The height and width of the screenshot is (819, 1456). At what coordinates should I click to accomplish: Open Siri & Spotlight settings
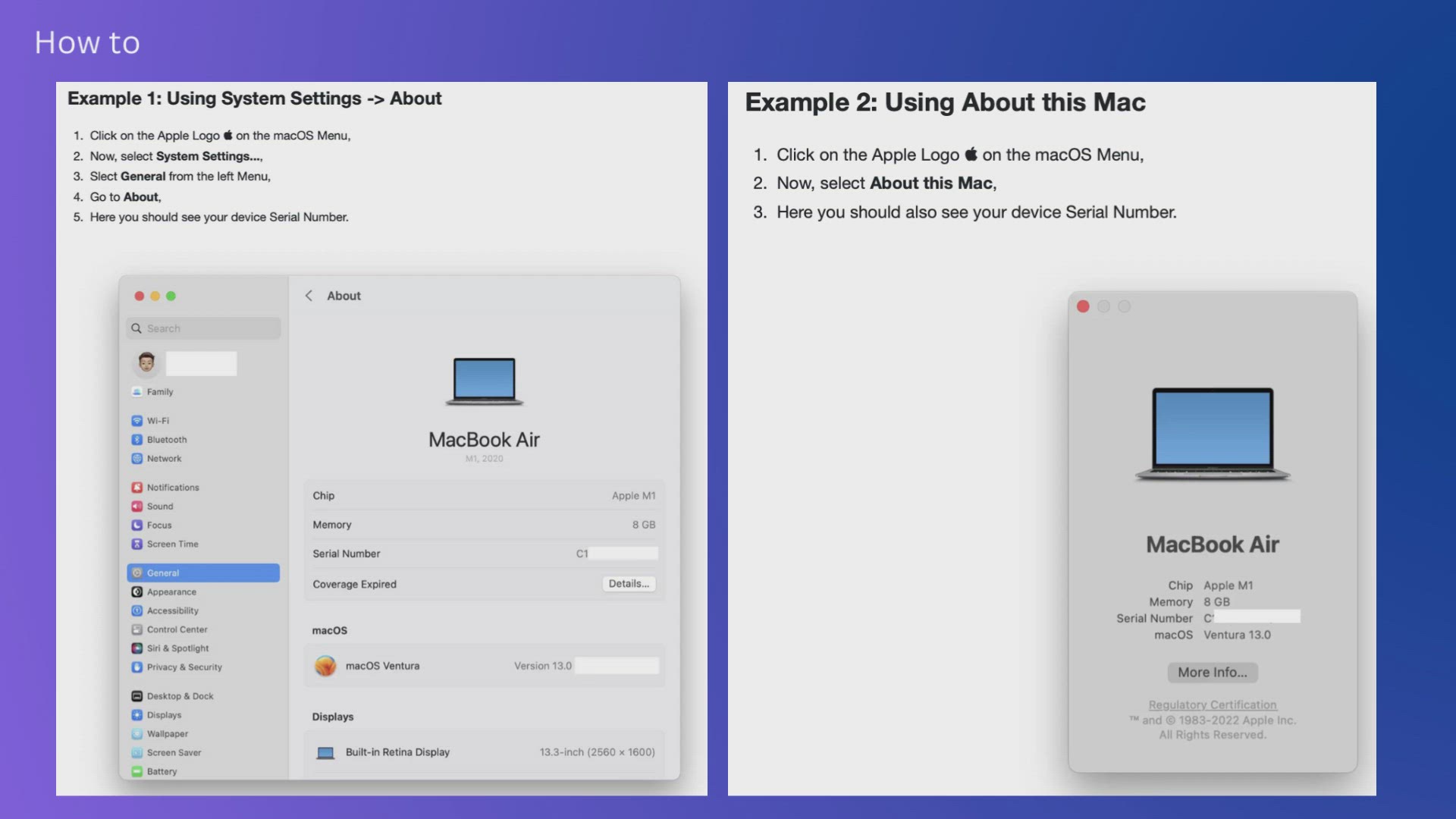tap(177, 648)
